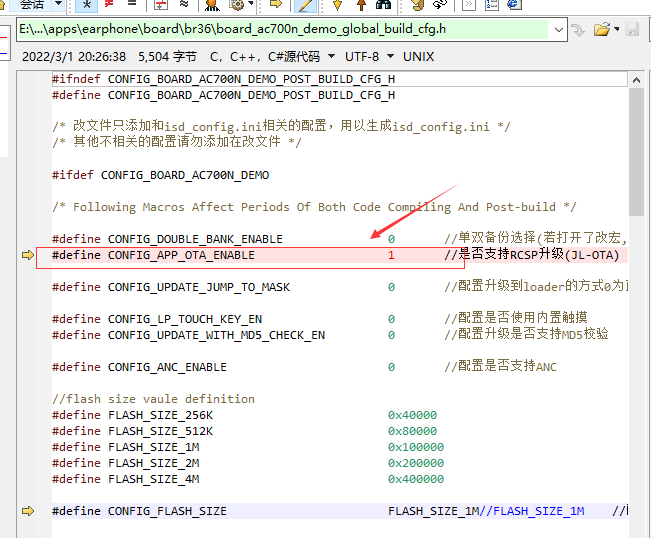Click CONFIG_DOUBLE_BANK_ENABLE in the code
The width and height of the screenshot is (651, 538).
click(x=195, y=239)
